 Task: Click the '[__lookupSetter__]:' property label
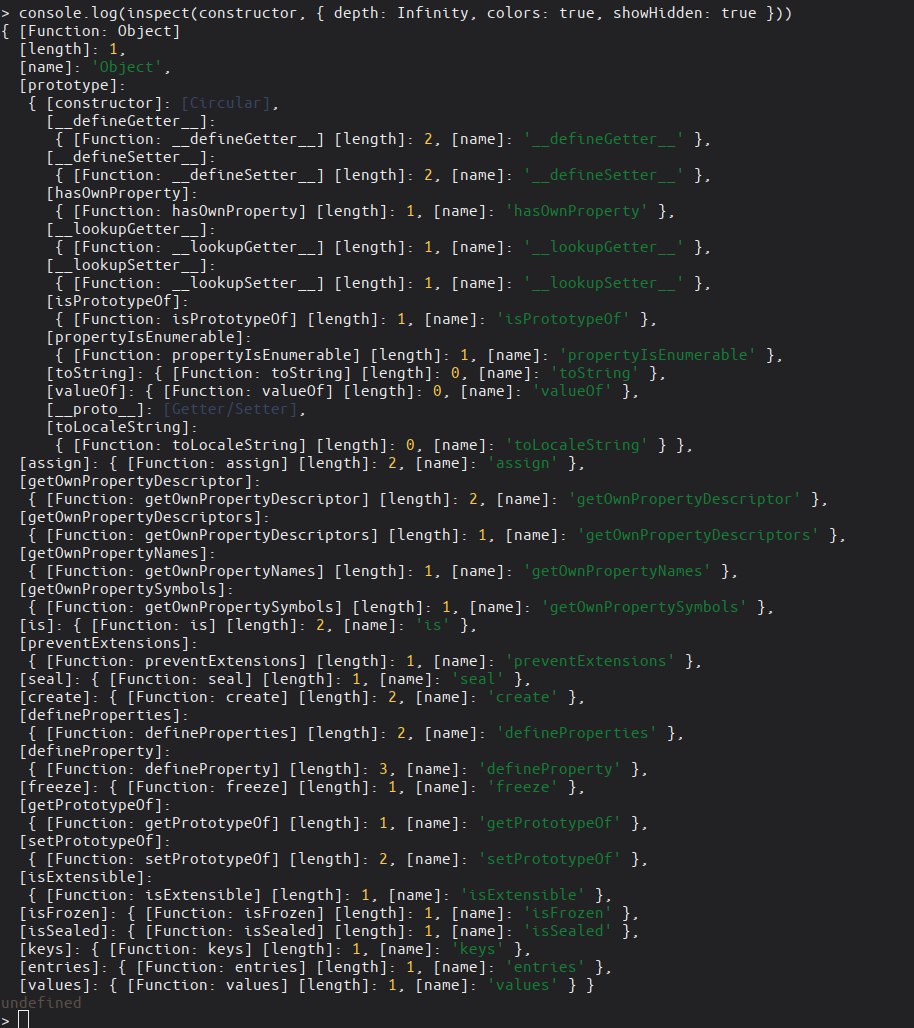tap(130, 266)
